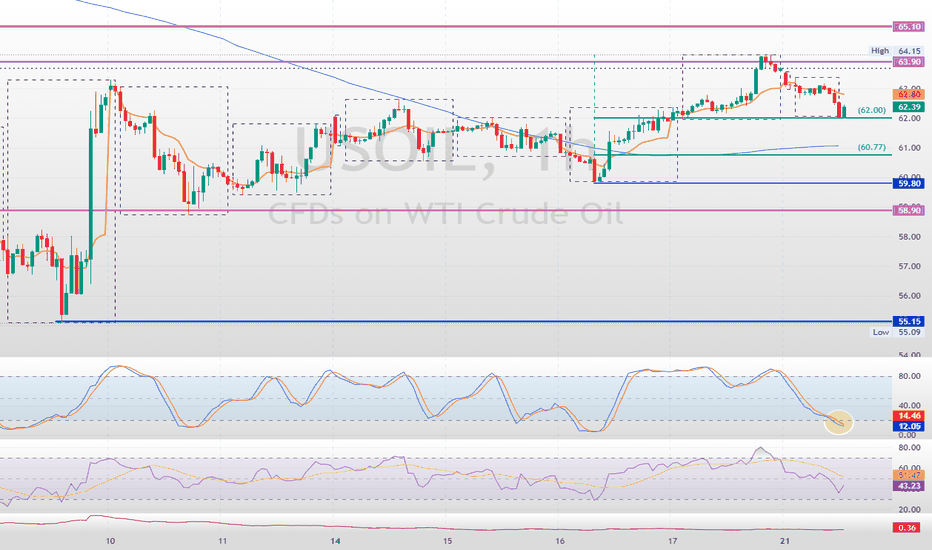Select the (60.77) green level annotation
Image resolution: width=932 pixels, height=550 pixels.
coord(871,147)
